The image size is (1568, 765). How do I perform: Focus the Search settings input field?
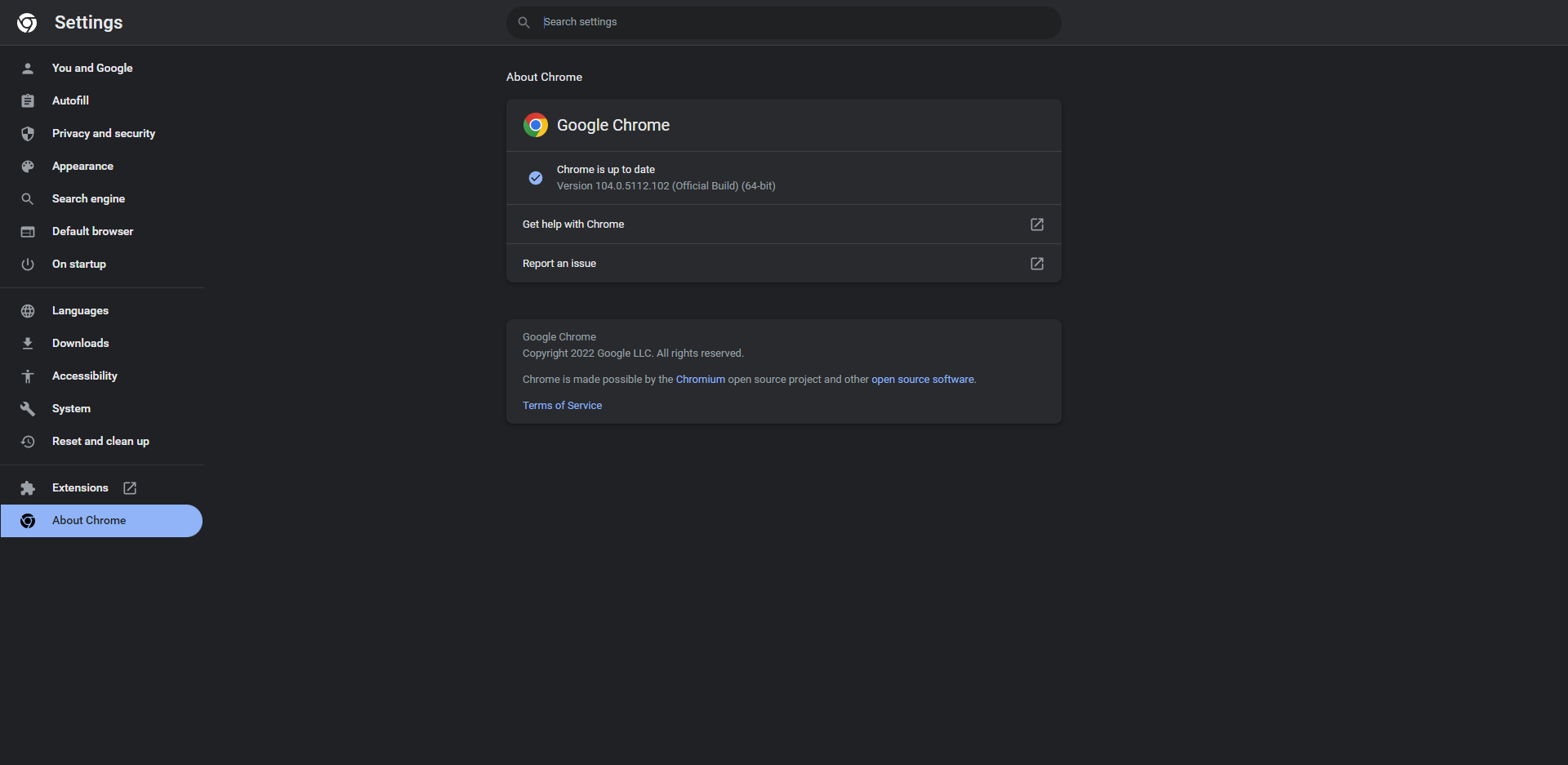pos(784,23)
